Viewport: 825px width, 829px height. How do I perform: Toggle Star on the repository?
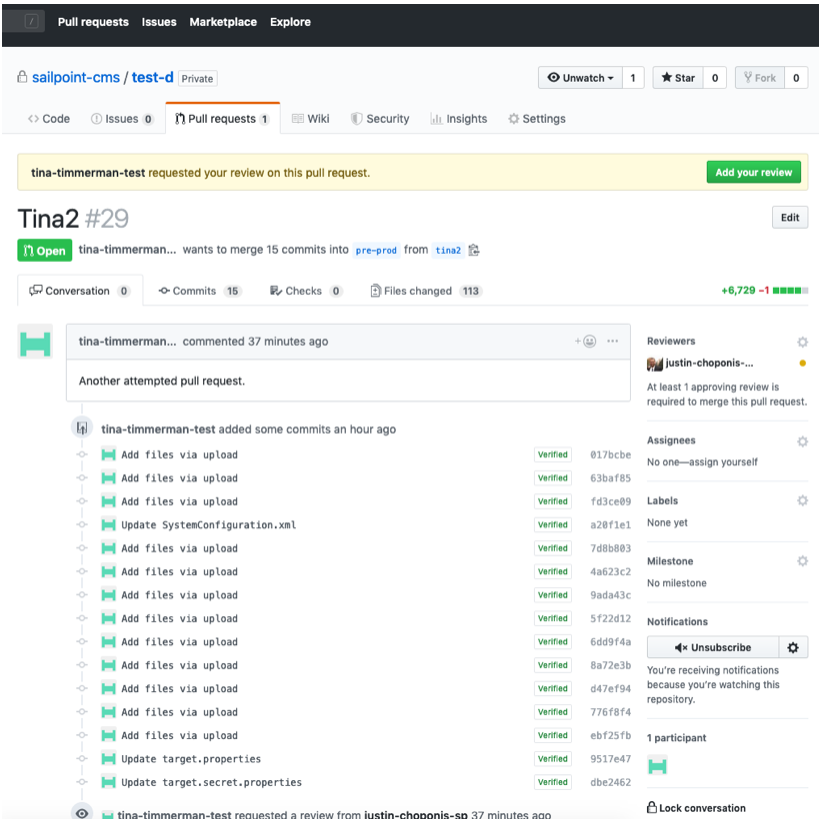[678, 78]
